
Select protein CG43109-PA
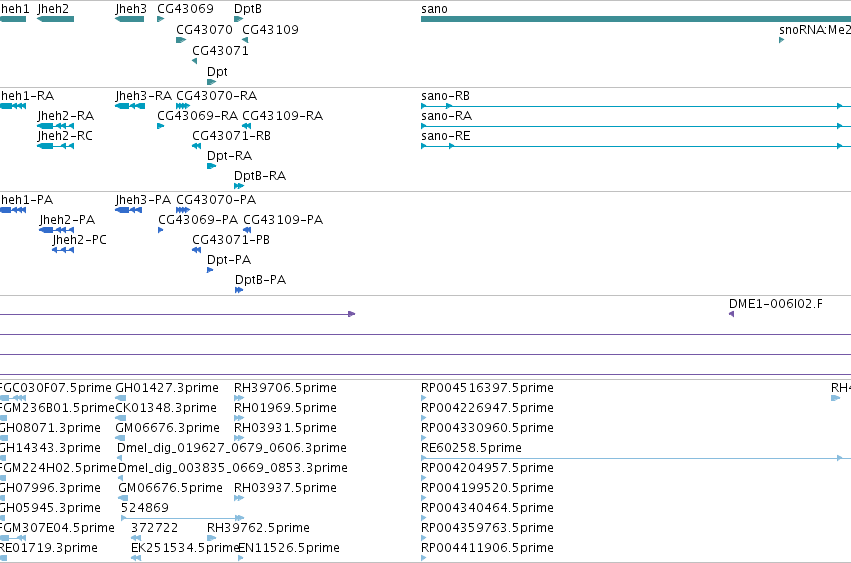(x=283, y=220)
